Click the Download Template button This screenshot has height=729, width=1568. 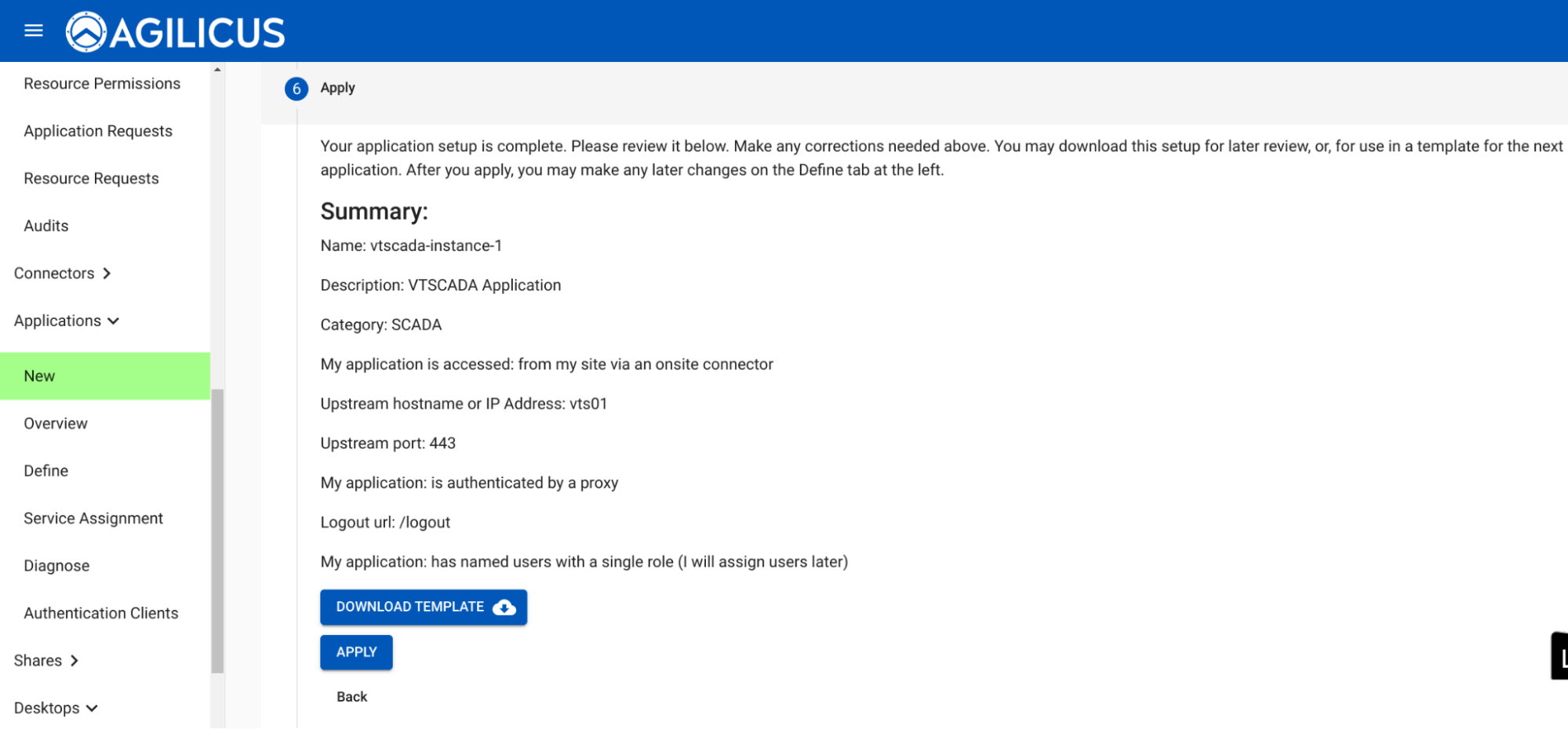pyautogui.click(x=423, y=607)
